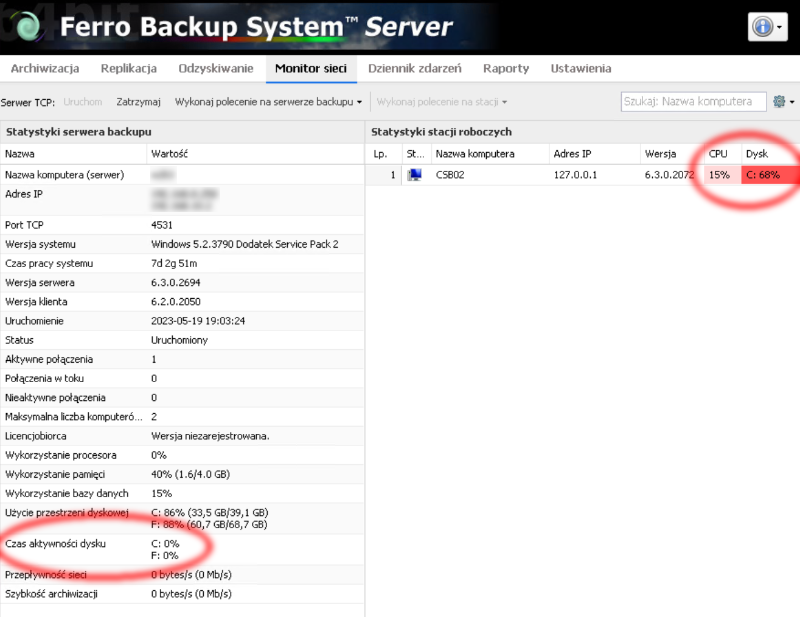The width and height of the screenshot is (800, 617).
Task: Click the Uruchom server button
Action: coord(83,102)
